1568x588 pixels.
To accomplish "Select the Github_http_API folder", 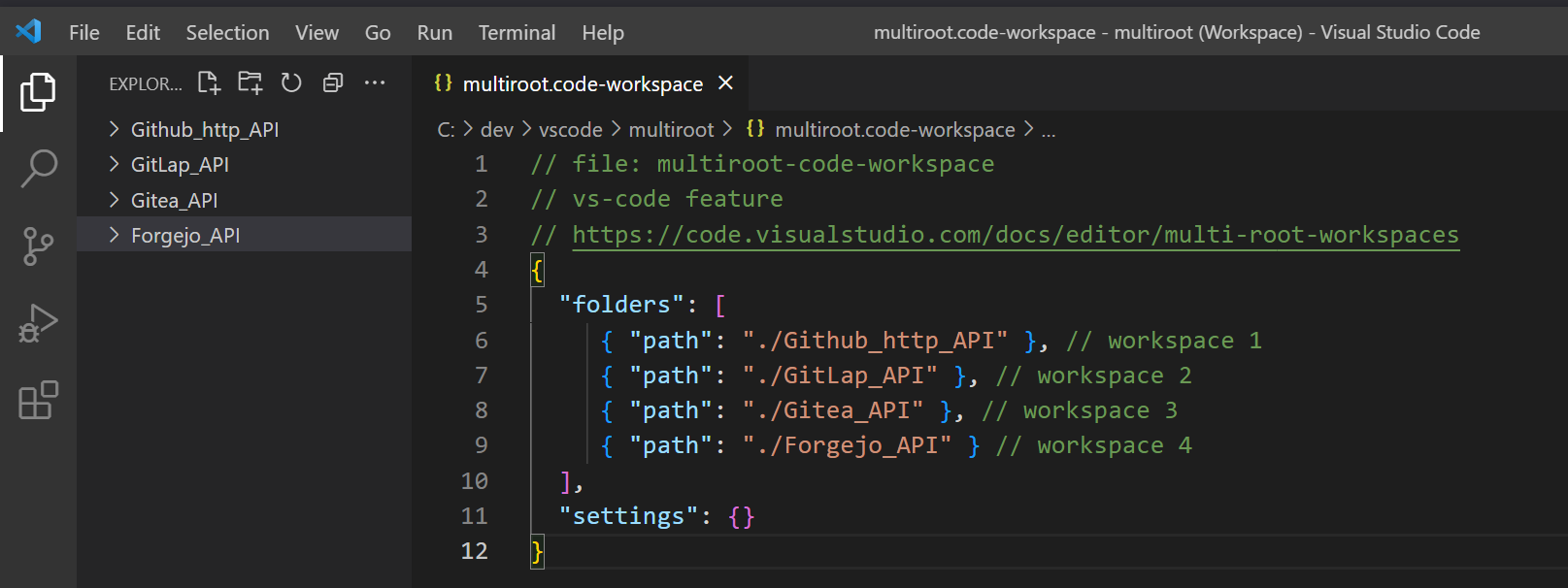I will tap(244, 129).
